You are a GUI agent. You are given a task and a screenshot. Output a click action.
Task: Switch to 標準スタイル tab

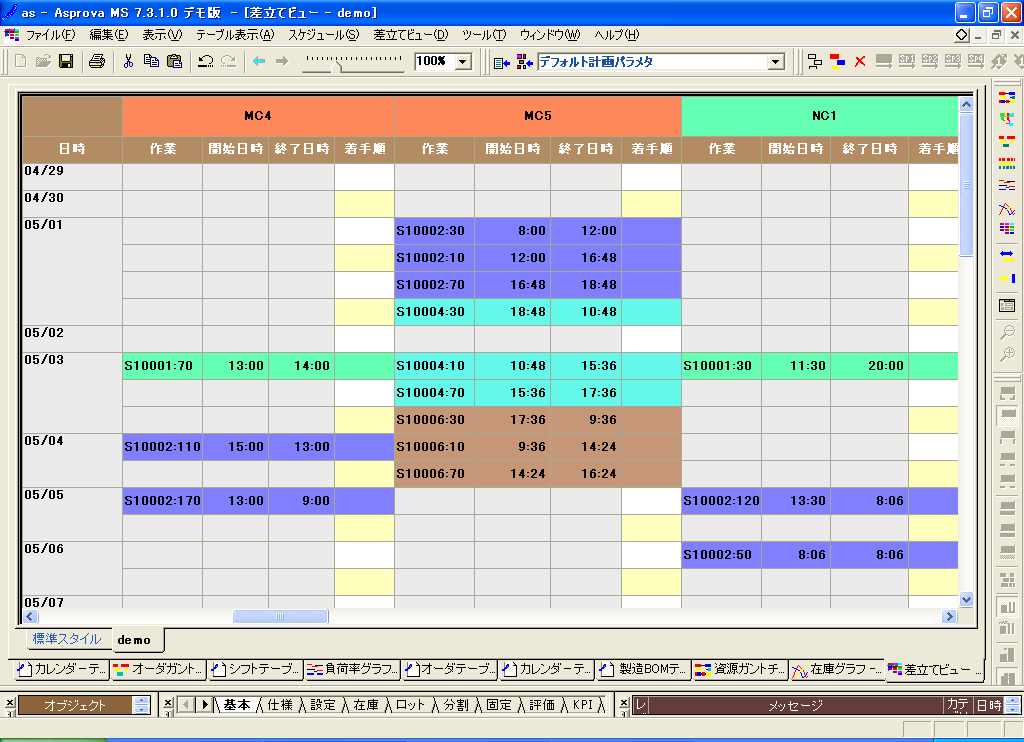[67, 639]
